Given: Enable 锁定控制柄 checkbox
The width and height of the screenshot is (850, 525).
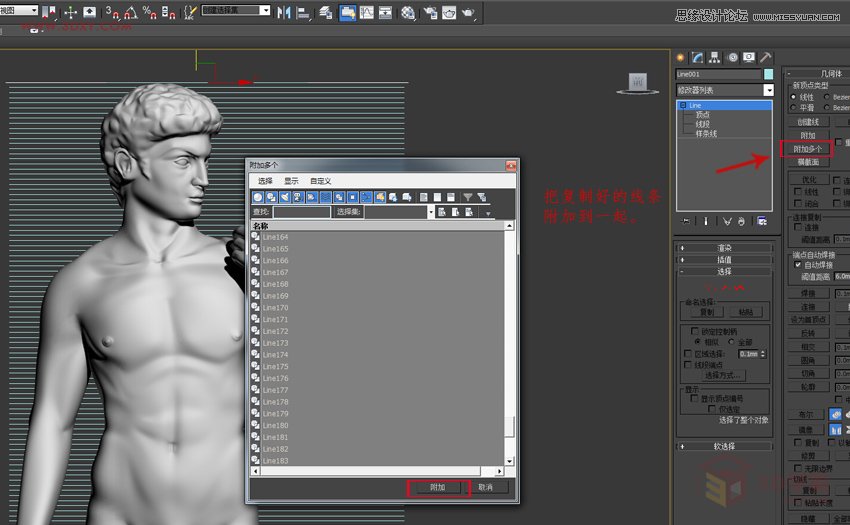Looking at the screenshot, I should (x=694, y=331).
